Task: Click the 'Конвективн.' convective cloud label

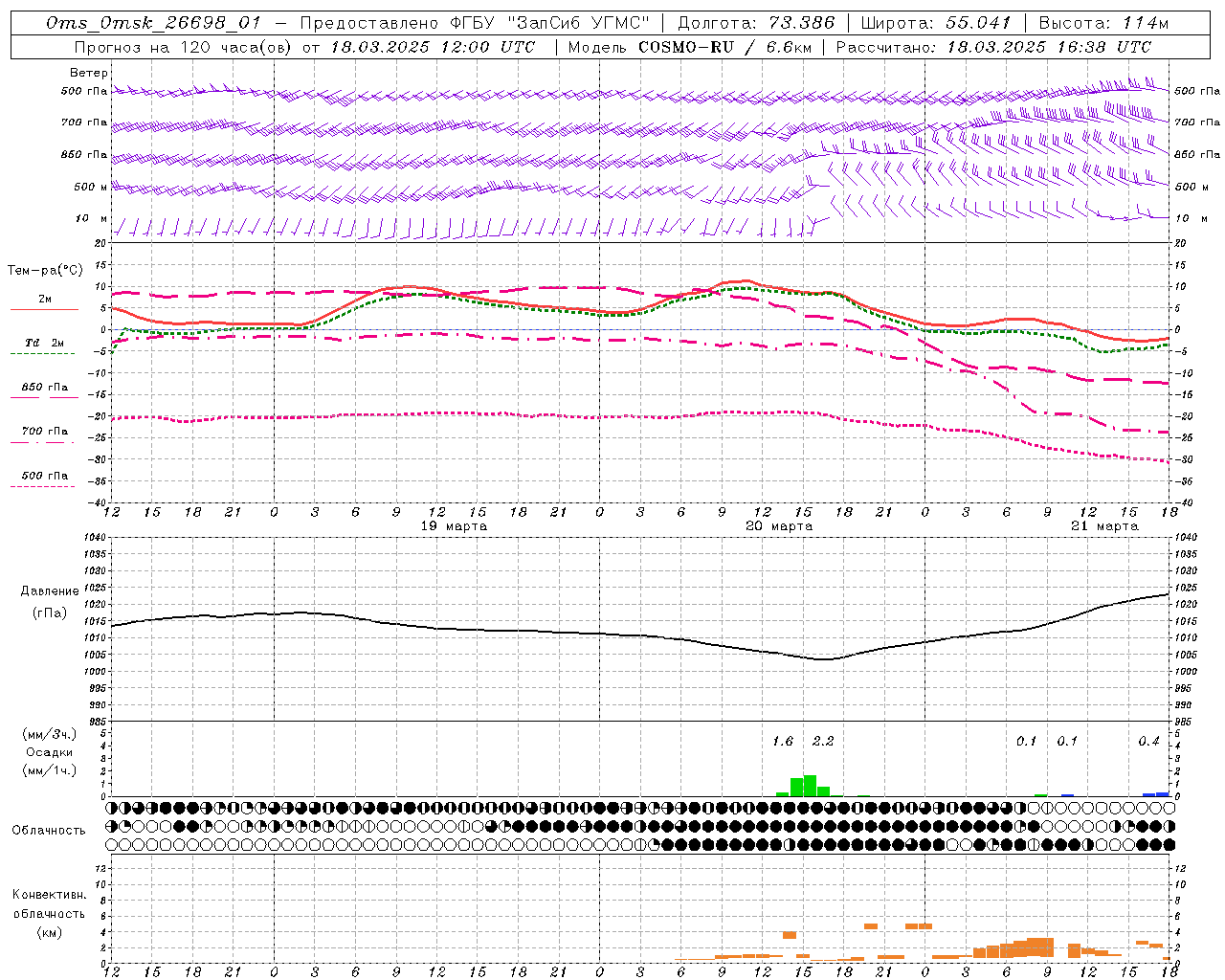Action: click(x=50, y=895)
